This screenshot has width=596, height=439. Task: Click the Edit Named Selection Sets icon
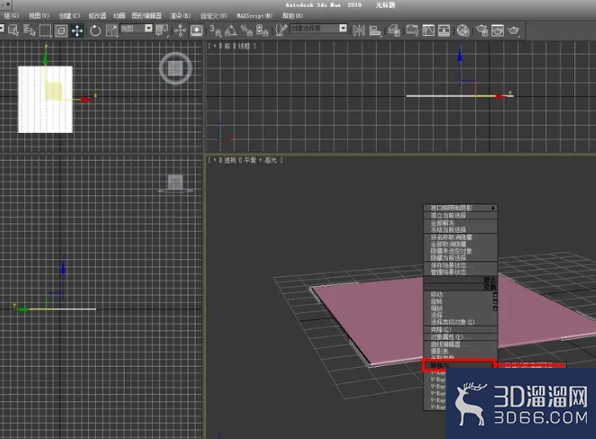tap(281, 31)
